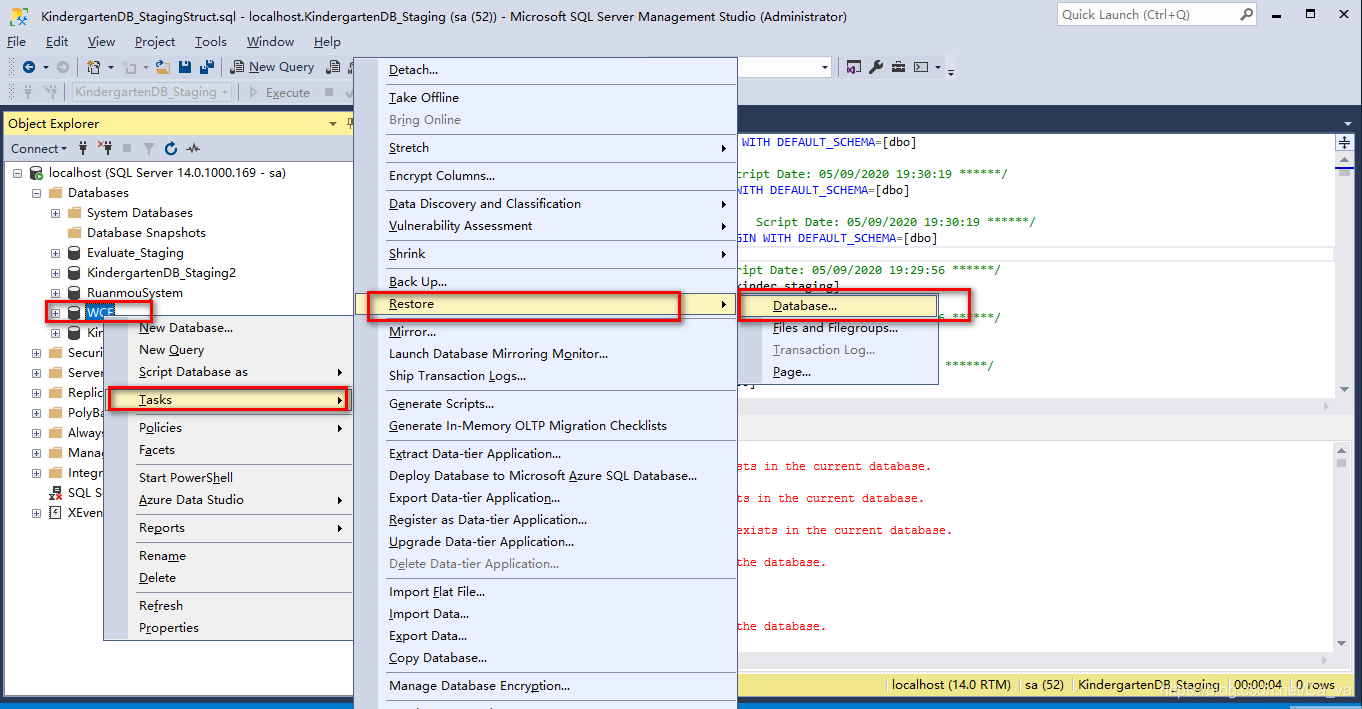
Task: Open the File menu
Action: pyautogui.click(x=16, y=42)
